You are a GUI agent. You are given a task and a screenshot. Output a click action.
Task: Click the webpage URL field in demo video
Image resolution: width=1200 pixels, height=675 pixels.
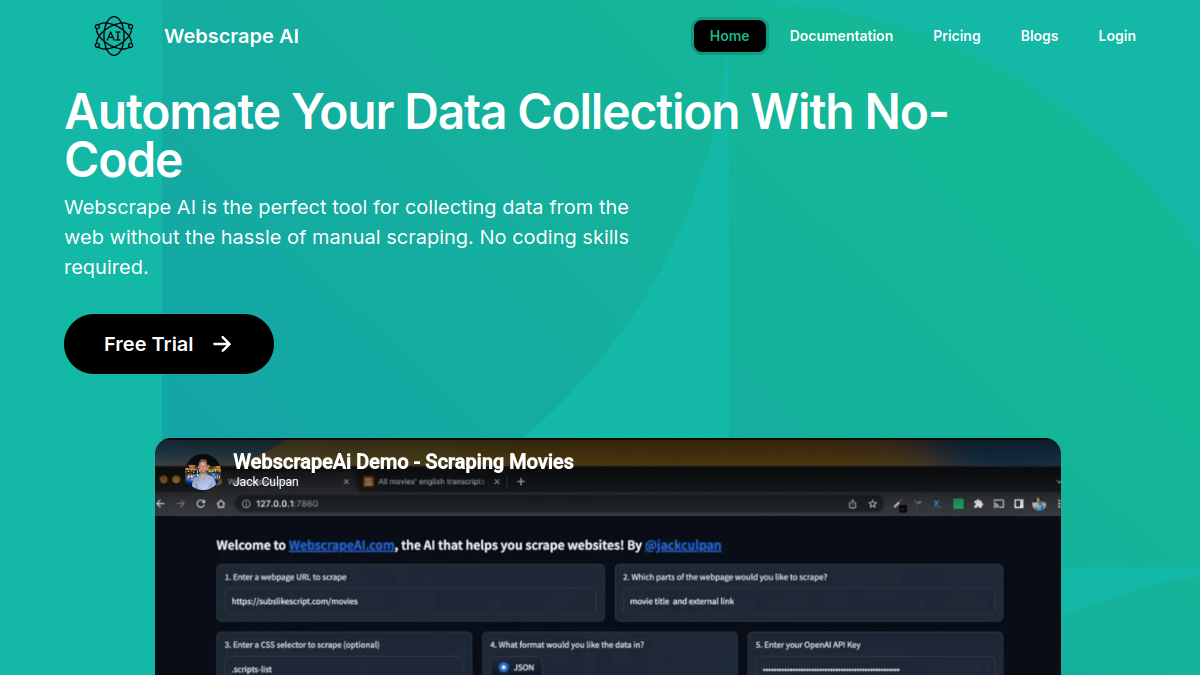click(412, 601)
